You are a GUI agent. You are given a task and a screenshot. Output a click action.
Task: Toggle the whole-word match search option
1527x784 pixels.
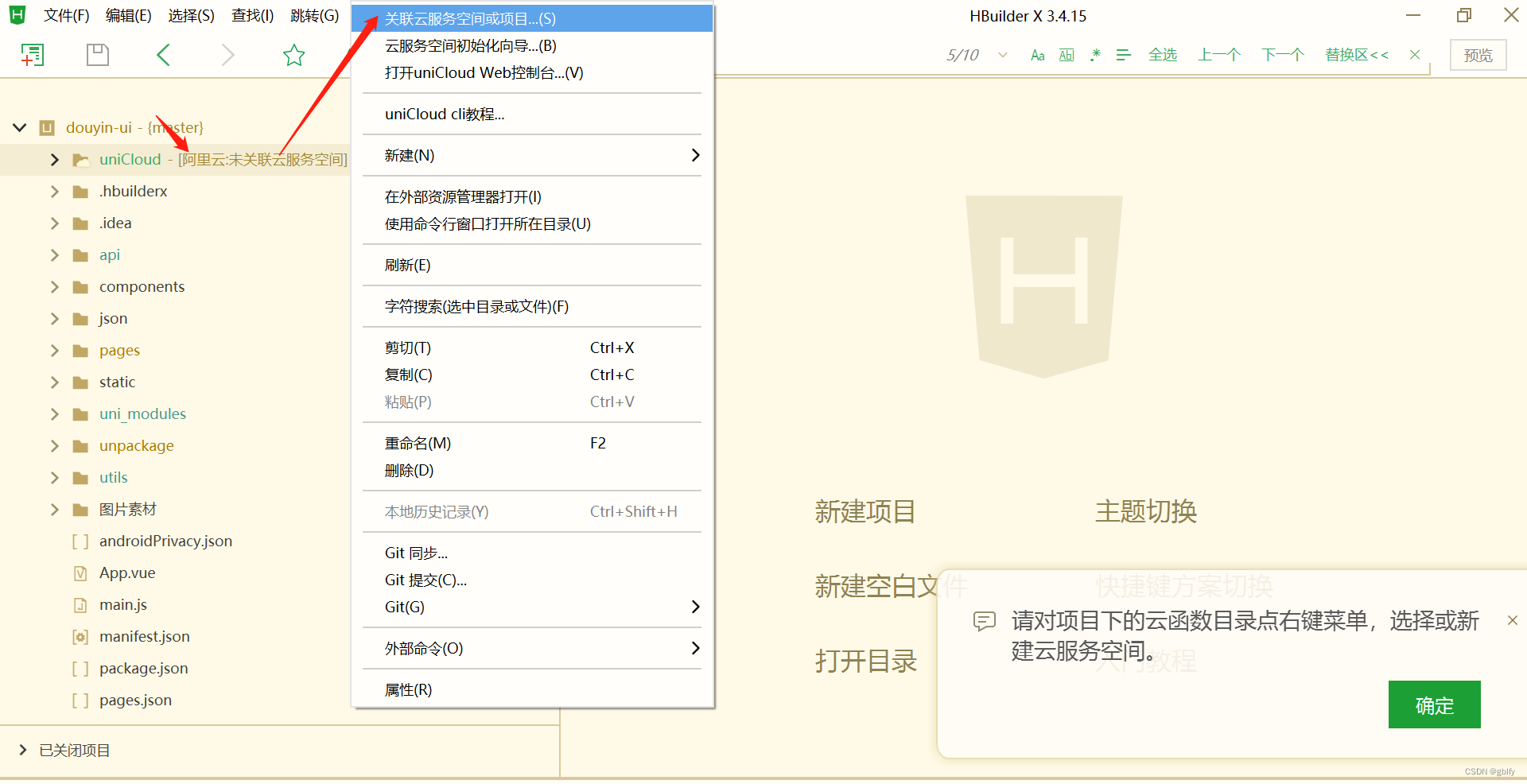pos(1067,55)
